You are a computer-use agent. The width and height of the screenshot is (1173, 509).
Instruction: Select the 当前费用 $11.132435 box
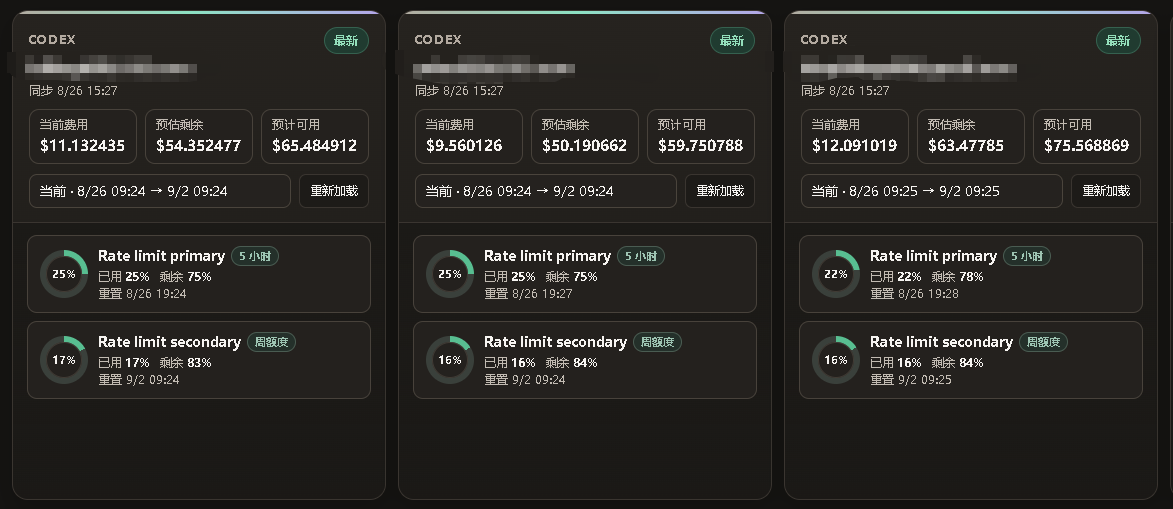click(x=83, y=136)
